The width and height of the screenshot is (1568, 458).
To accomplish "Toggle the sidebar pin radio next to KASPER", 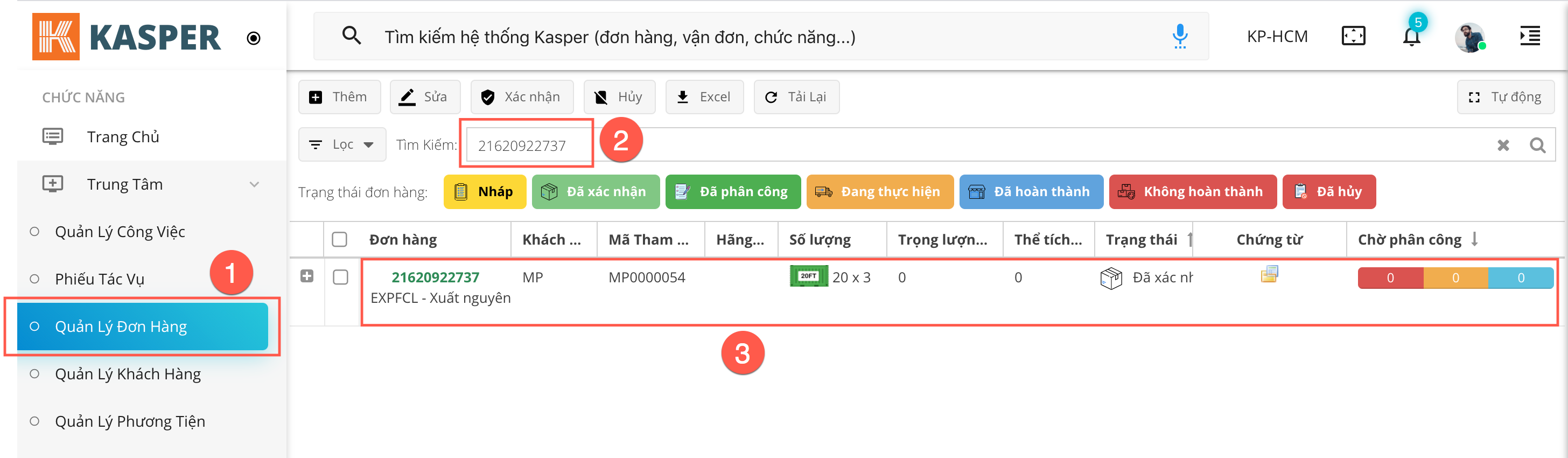I will pyautogui.click(x=254, y=38).
